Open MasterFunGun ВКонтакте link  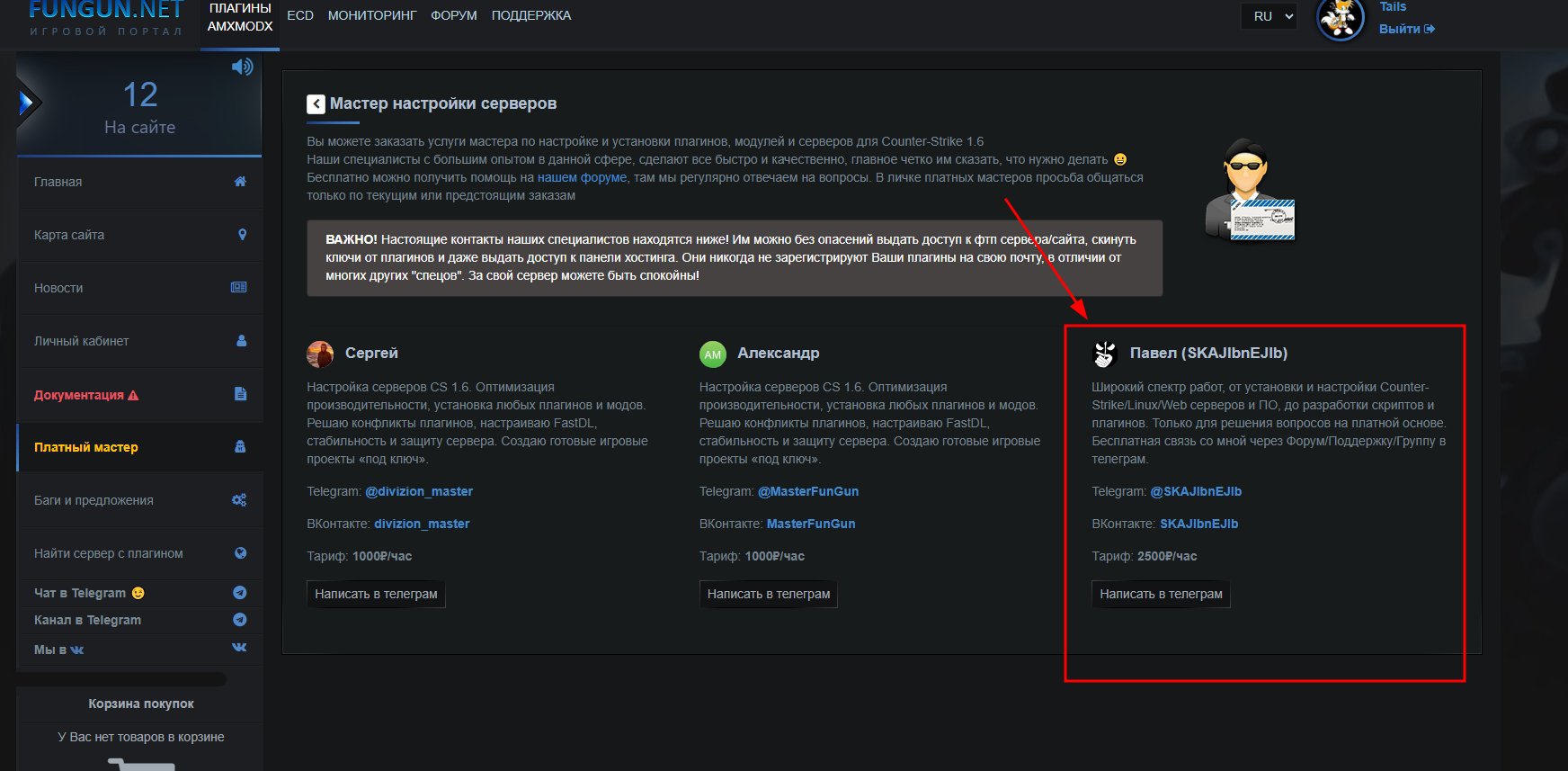[x=811, y=524]
